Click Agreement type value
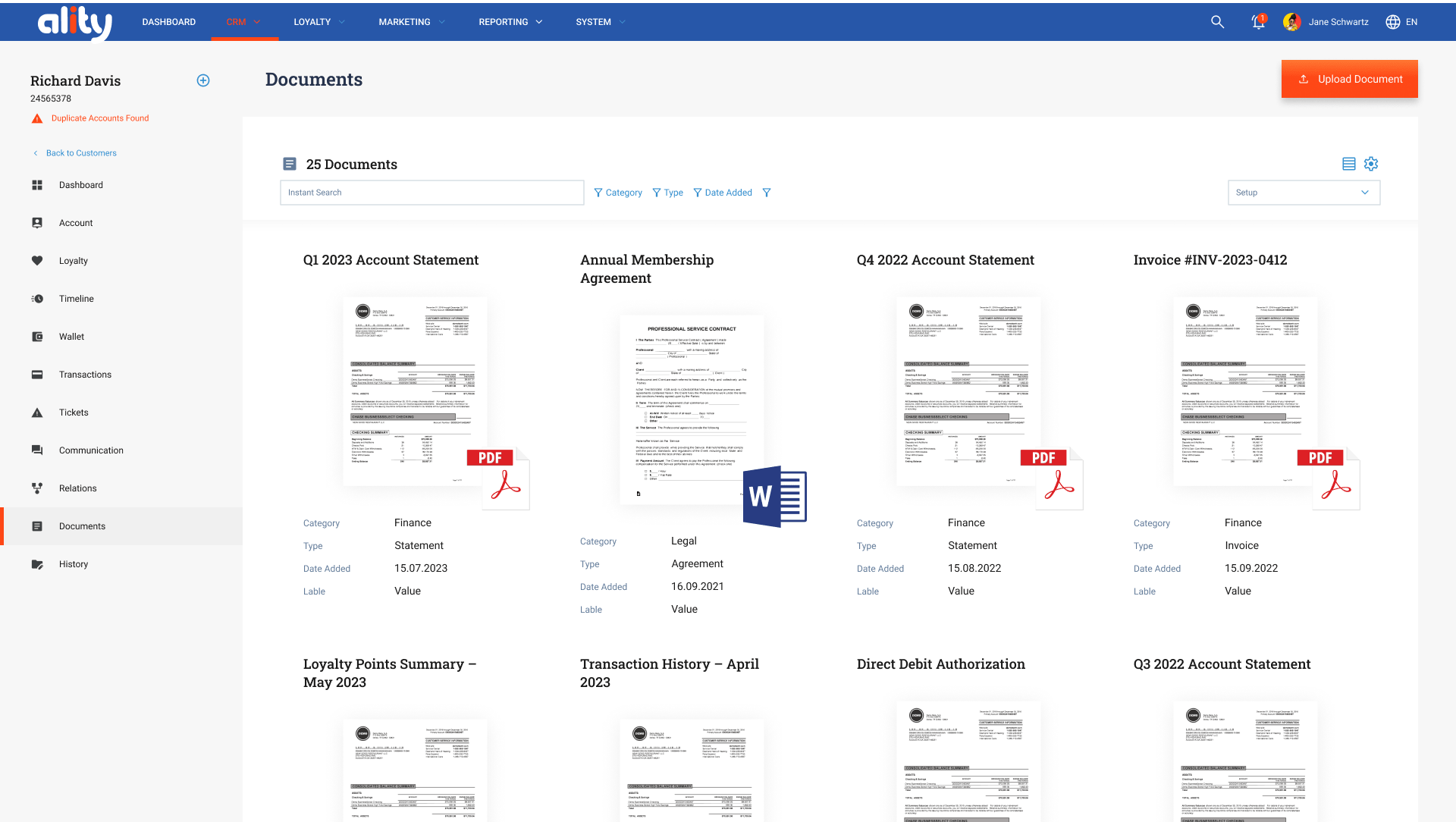This screenshot has width=1456, height=822. click(697, 564)
